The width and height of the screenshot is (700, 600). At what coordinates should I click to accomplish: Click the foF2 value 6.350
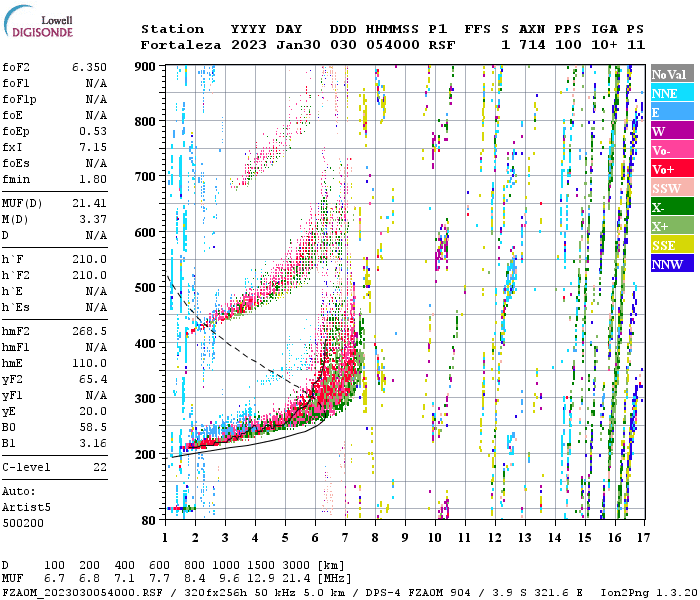[x=89, y=67]
